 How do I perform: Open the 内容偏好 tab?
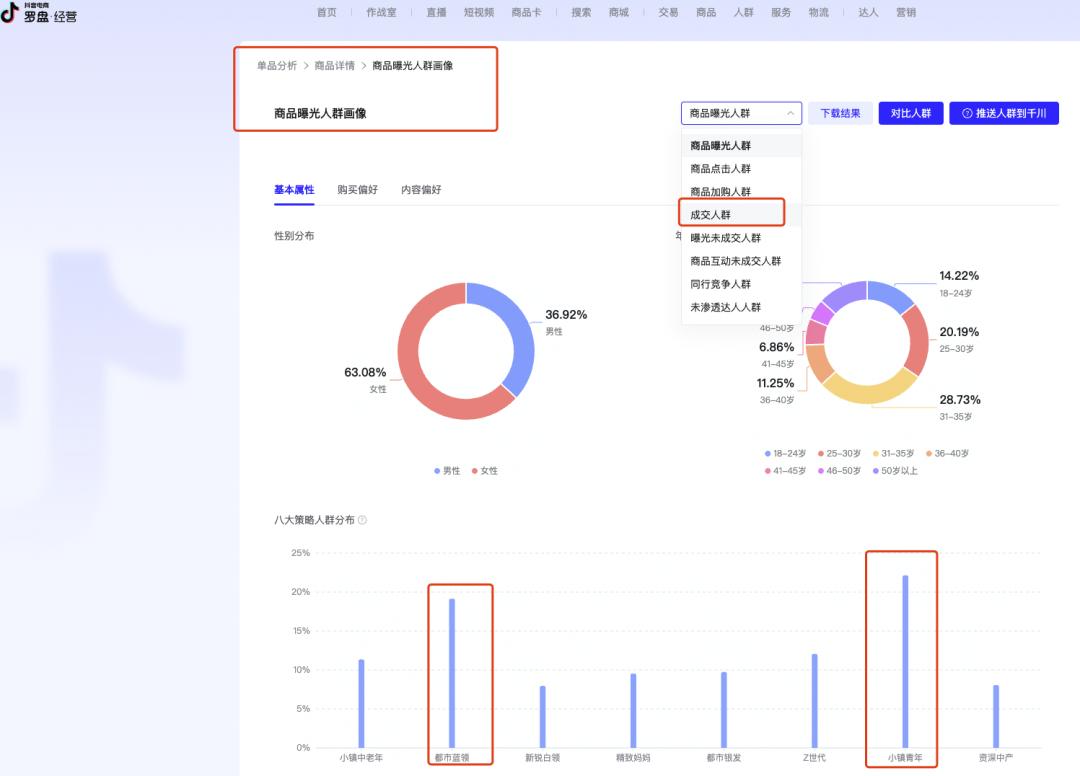point(421,190)
